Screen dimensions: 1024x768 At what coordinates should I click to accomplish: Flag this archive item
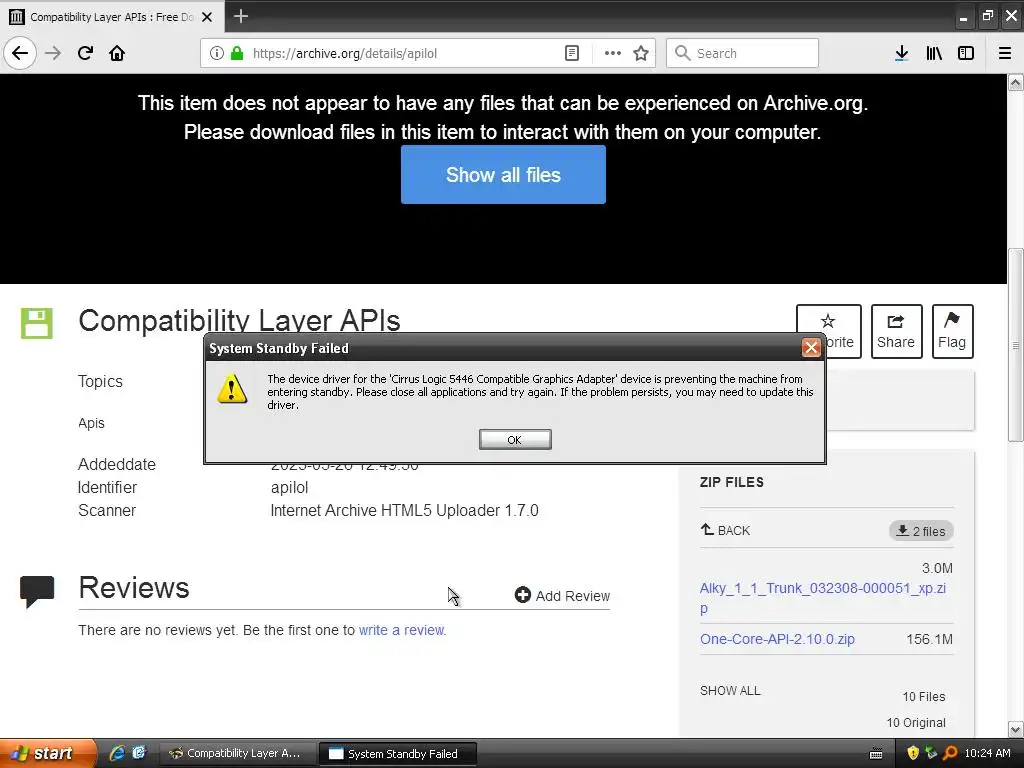point(952,331)
